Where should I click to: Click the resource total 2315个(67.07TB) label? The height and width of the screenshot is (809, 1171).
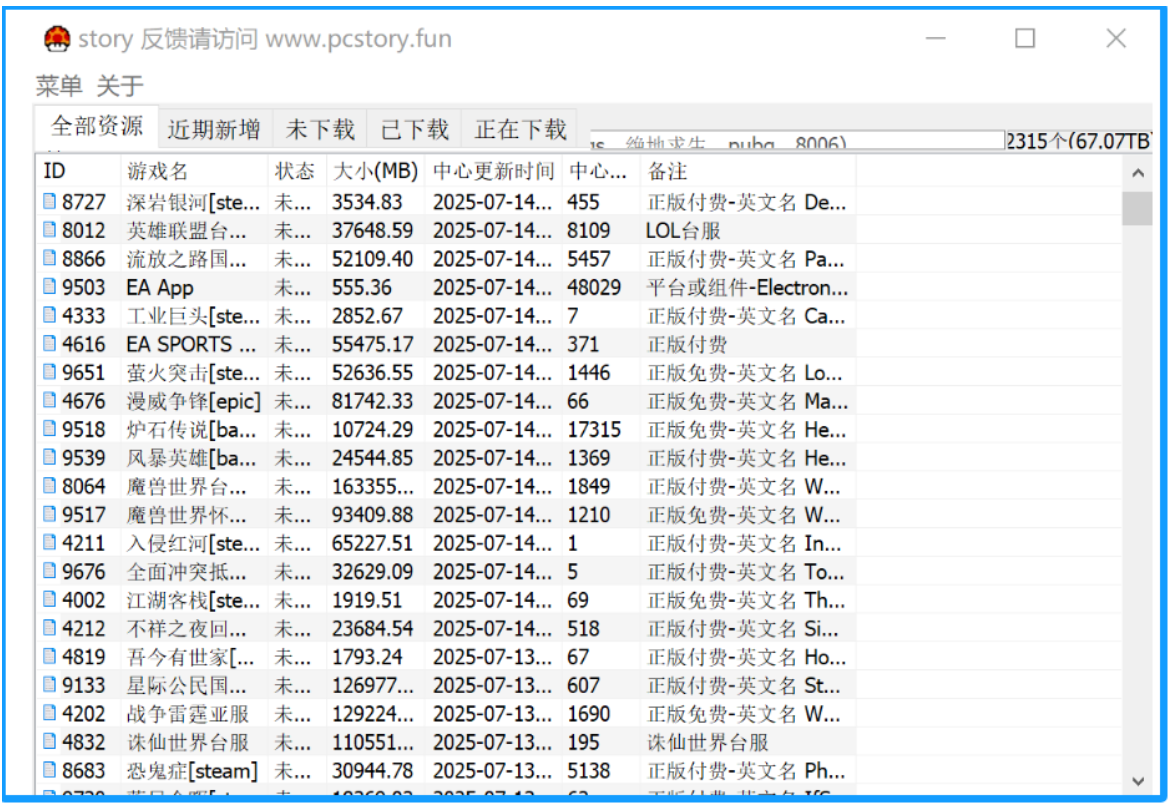(x=1079, y=140)
